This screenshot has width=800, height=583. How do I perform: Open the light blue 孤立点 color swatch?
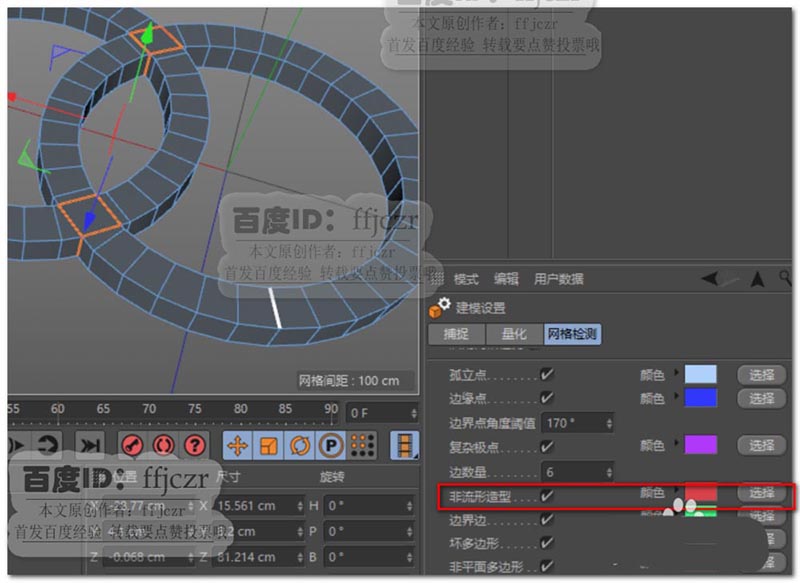tap(701, 374)
